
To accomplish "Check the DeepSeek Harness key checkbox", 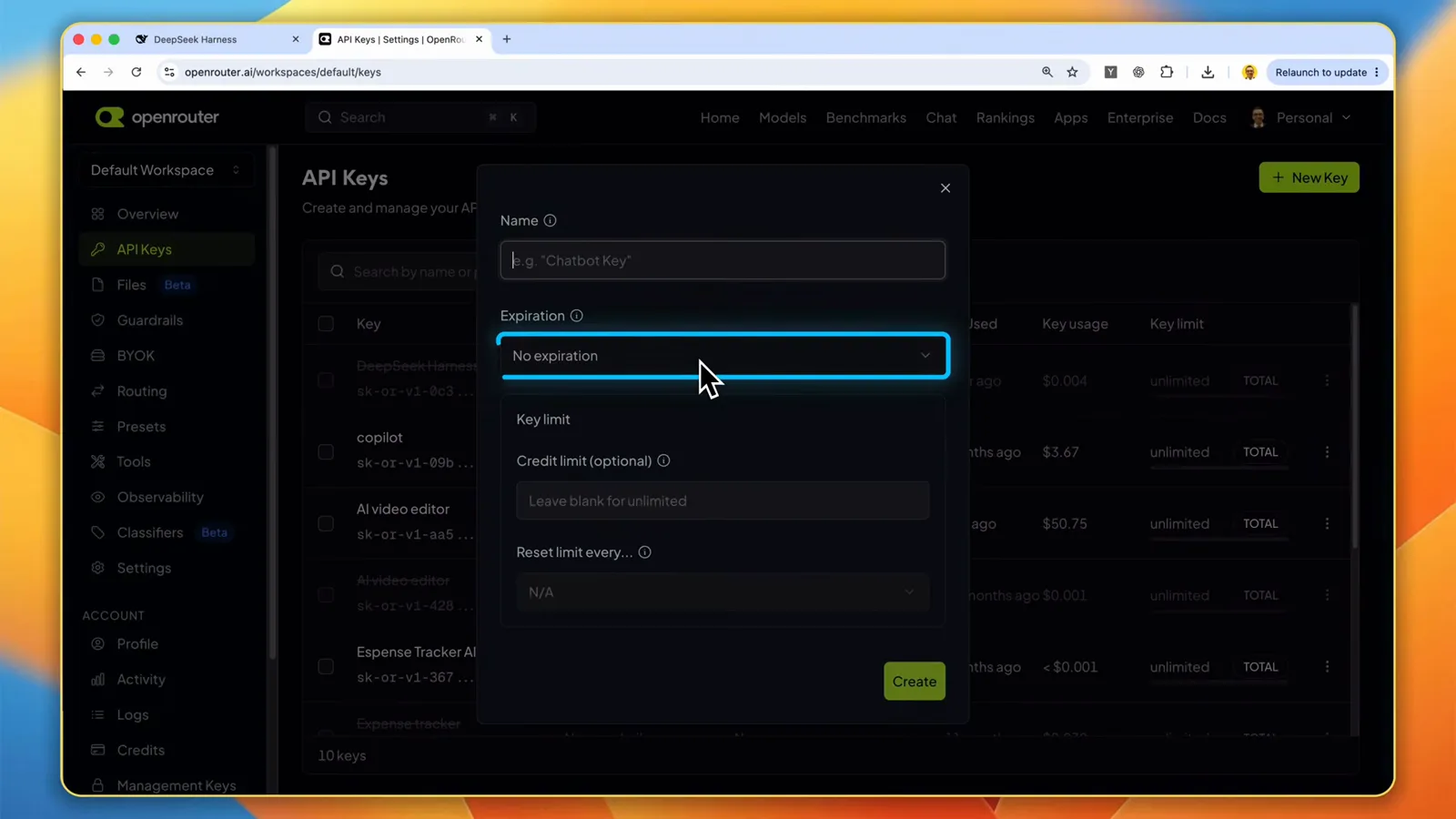I will [x=326, y=380].
